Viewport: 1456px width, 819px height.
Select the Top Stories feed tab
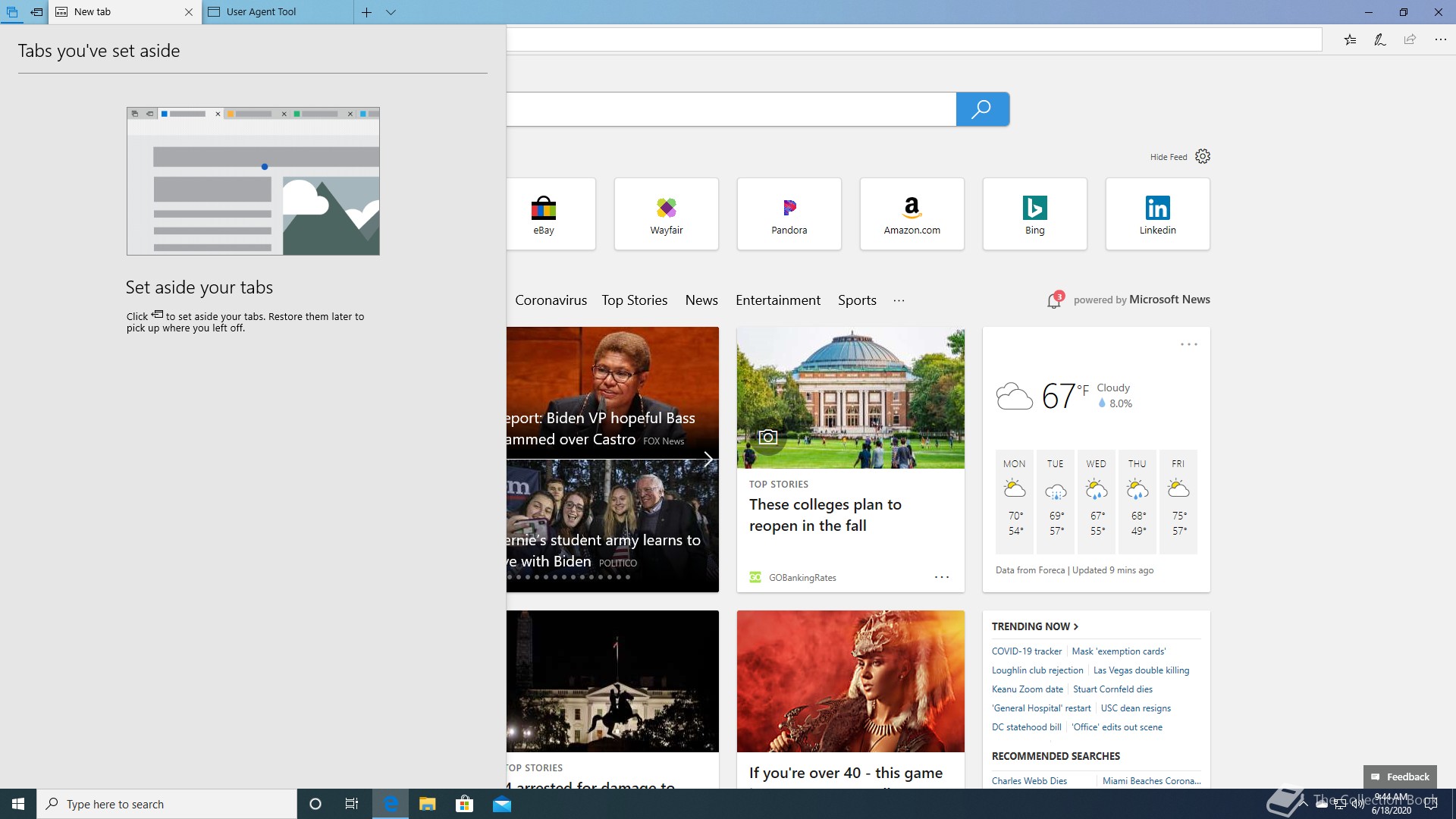[634, 300]
